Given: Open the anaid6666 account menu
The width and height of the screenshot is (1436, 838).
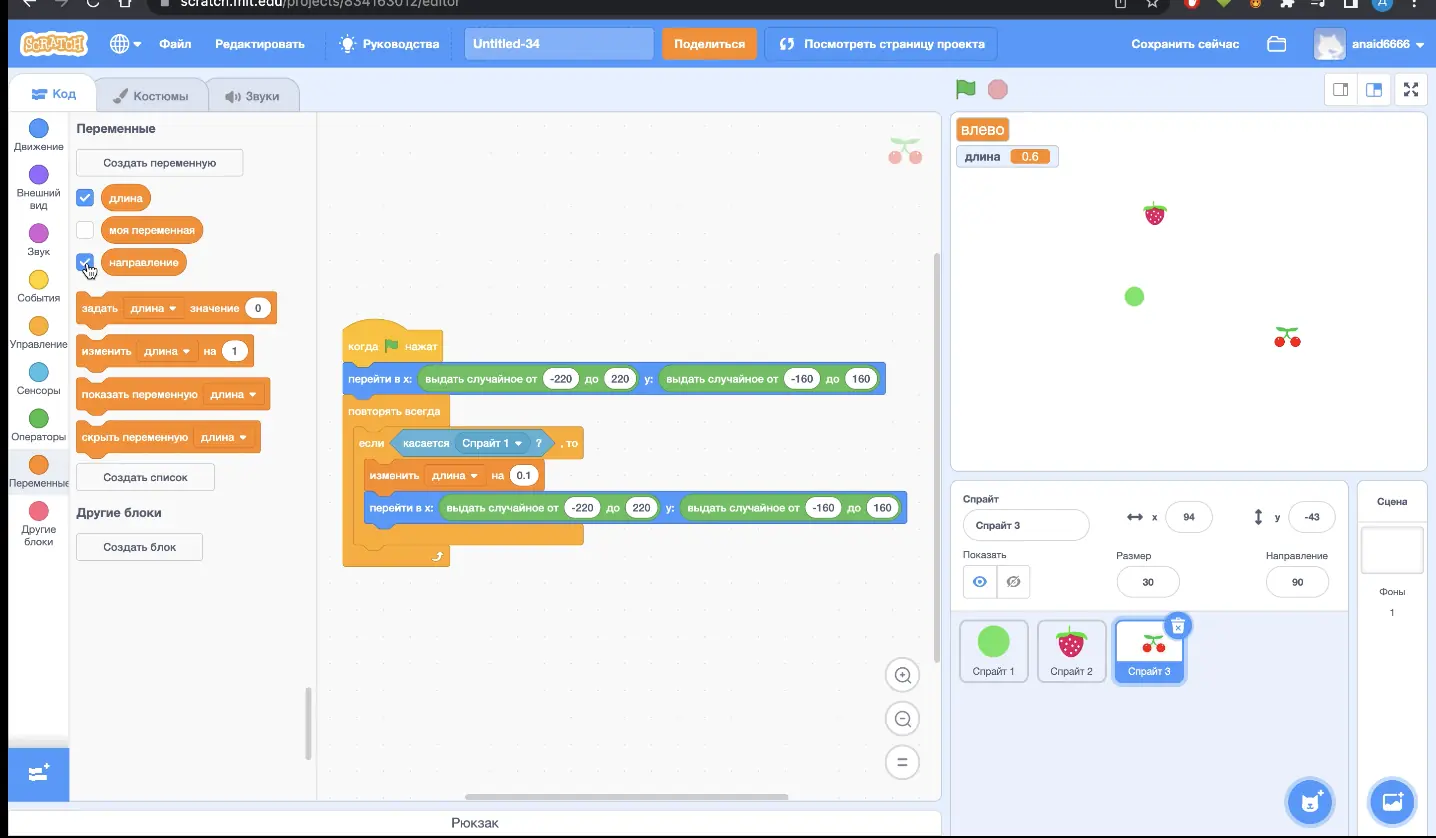Looking at the screenshot, I should point(1369,44).
